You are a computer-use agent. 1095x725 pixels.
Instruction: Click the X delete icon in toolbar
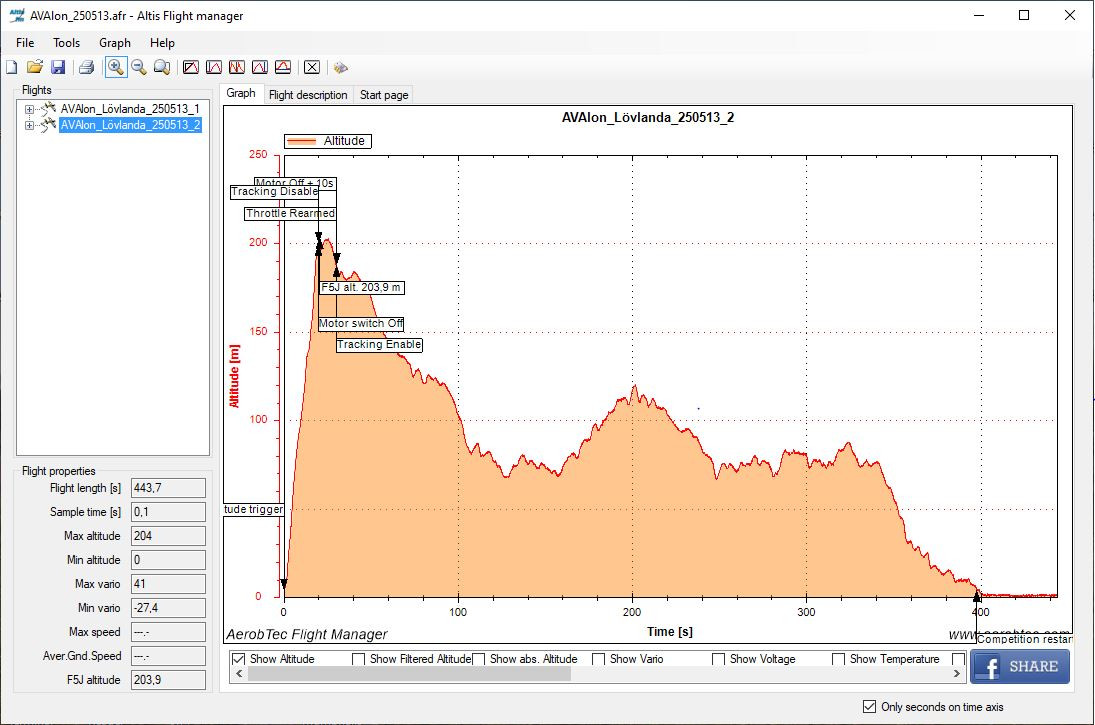[x=312, y=67]
